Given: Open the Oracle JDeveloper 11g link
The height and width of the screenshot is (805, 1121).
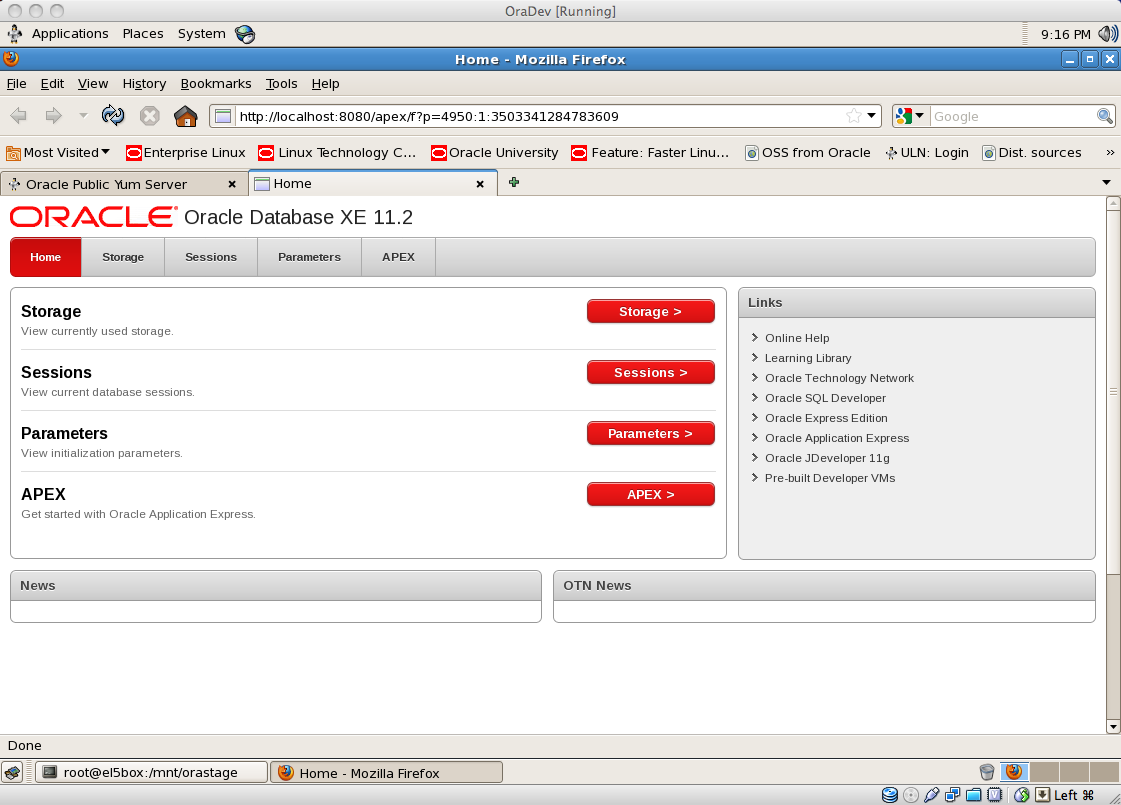Looking at the screenshot, I should click(x=827, y=458).
